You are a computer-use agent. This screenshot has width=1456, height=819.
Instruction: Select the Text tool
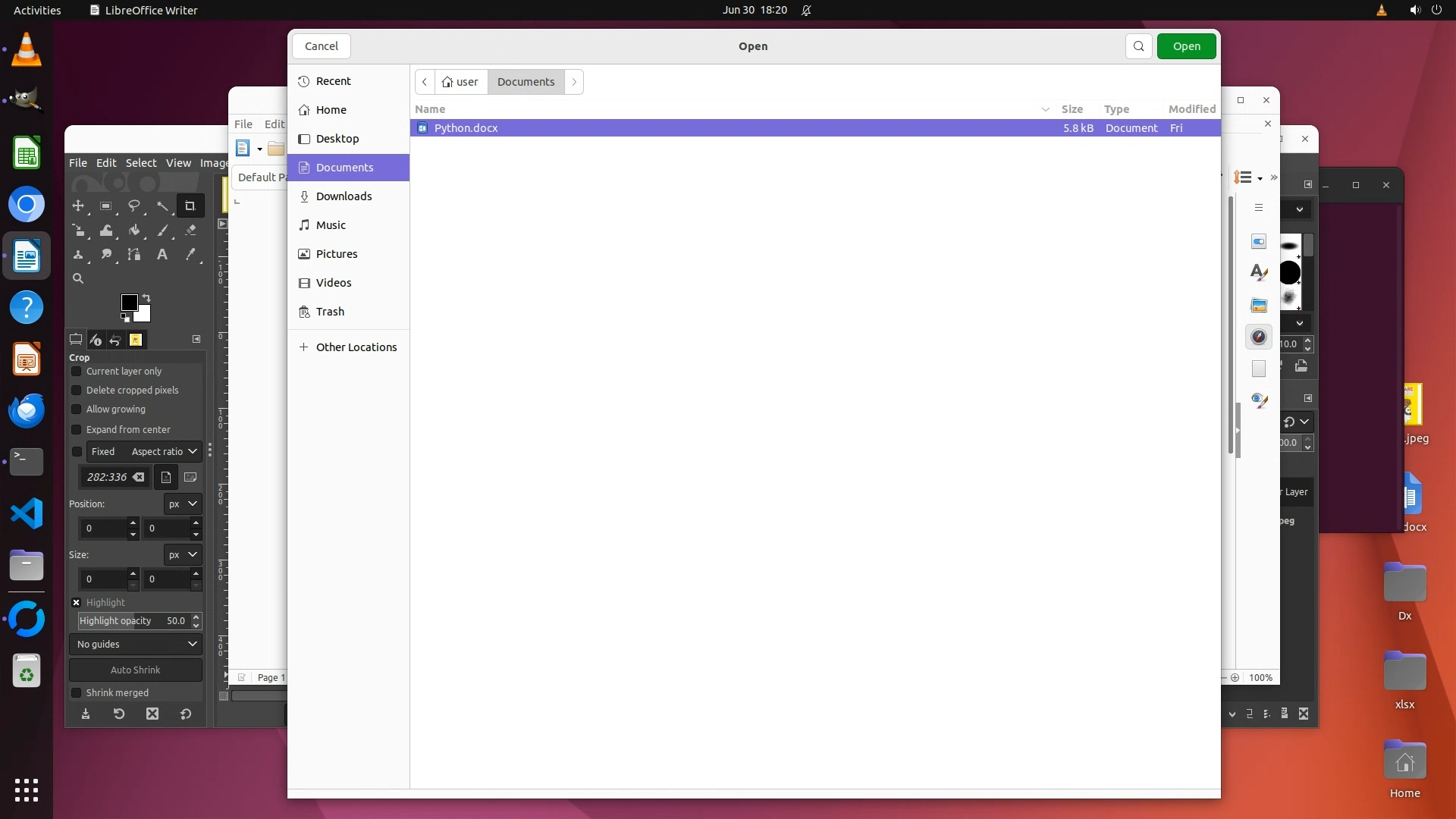coord(162,255)
